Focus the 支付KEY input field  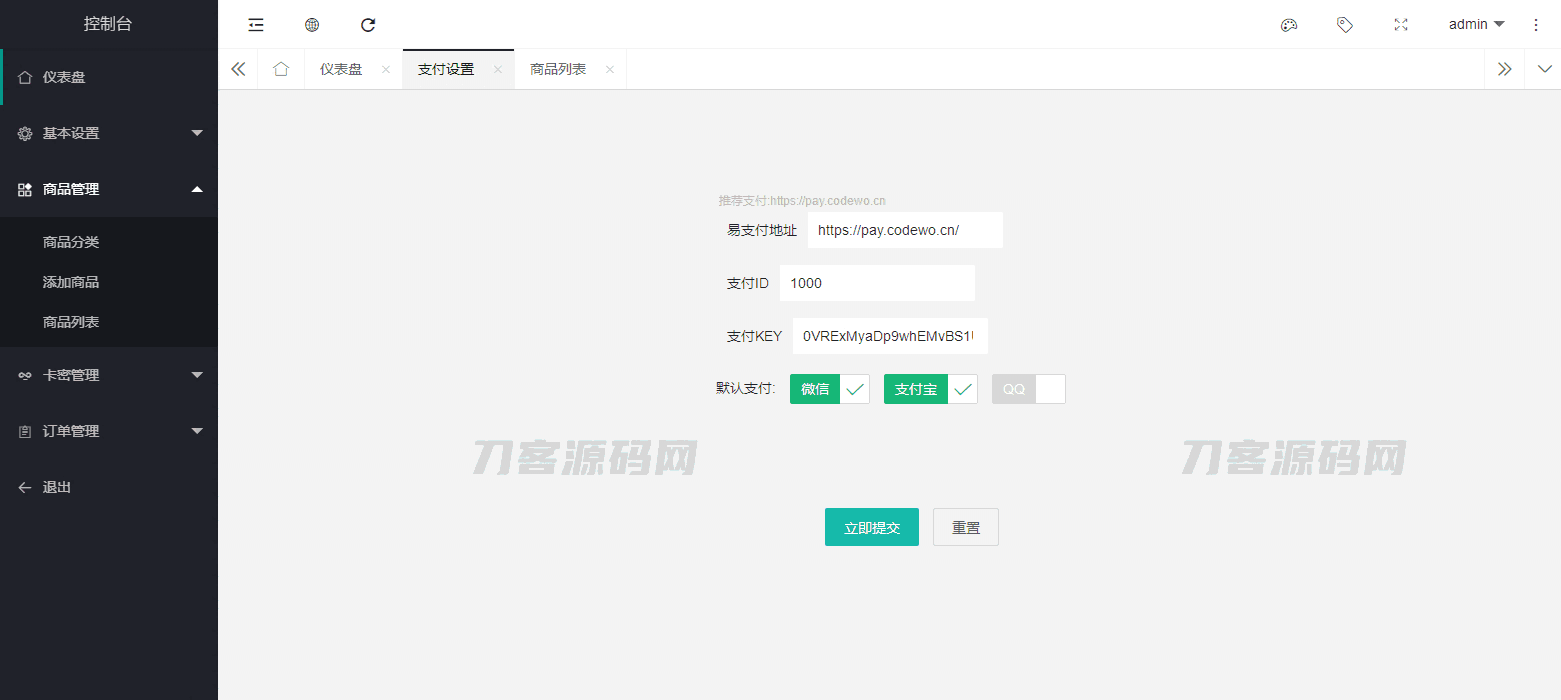click(890, 336)
